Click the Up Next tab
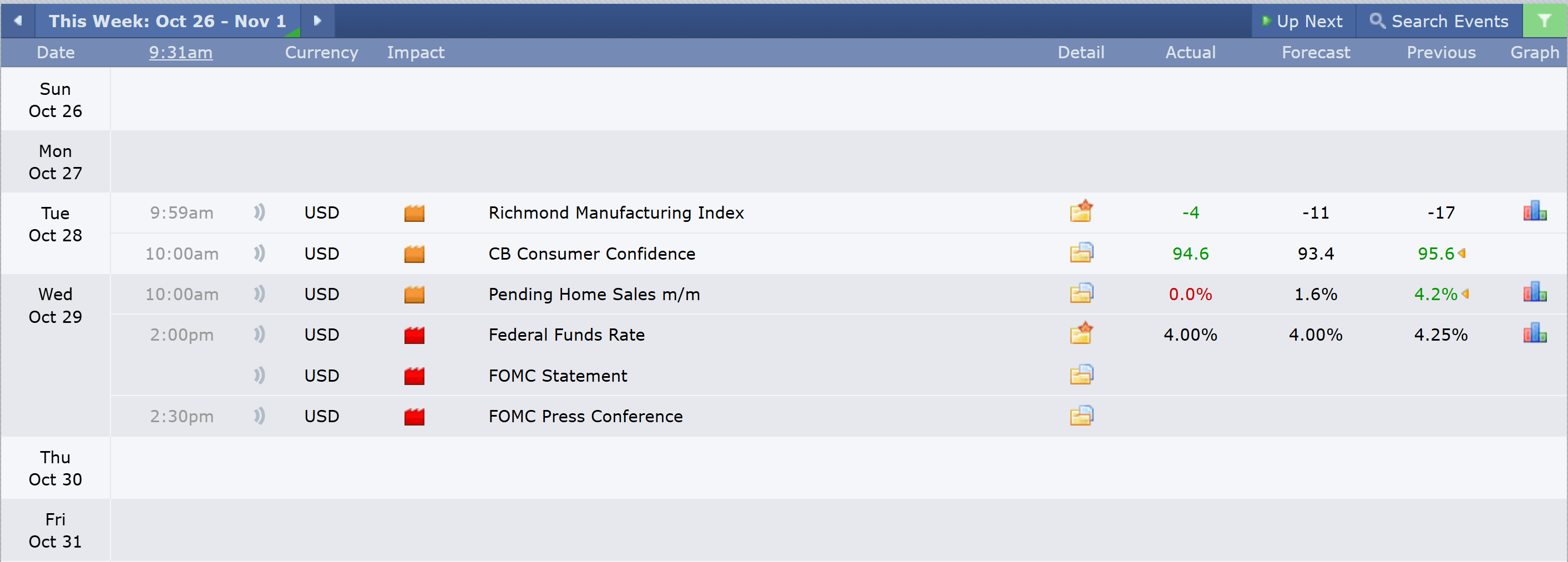The height and width of the screenshot is (562, 1568). pyautogui.click(x=1303, y=21)
